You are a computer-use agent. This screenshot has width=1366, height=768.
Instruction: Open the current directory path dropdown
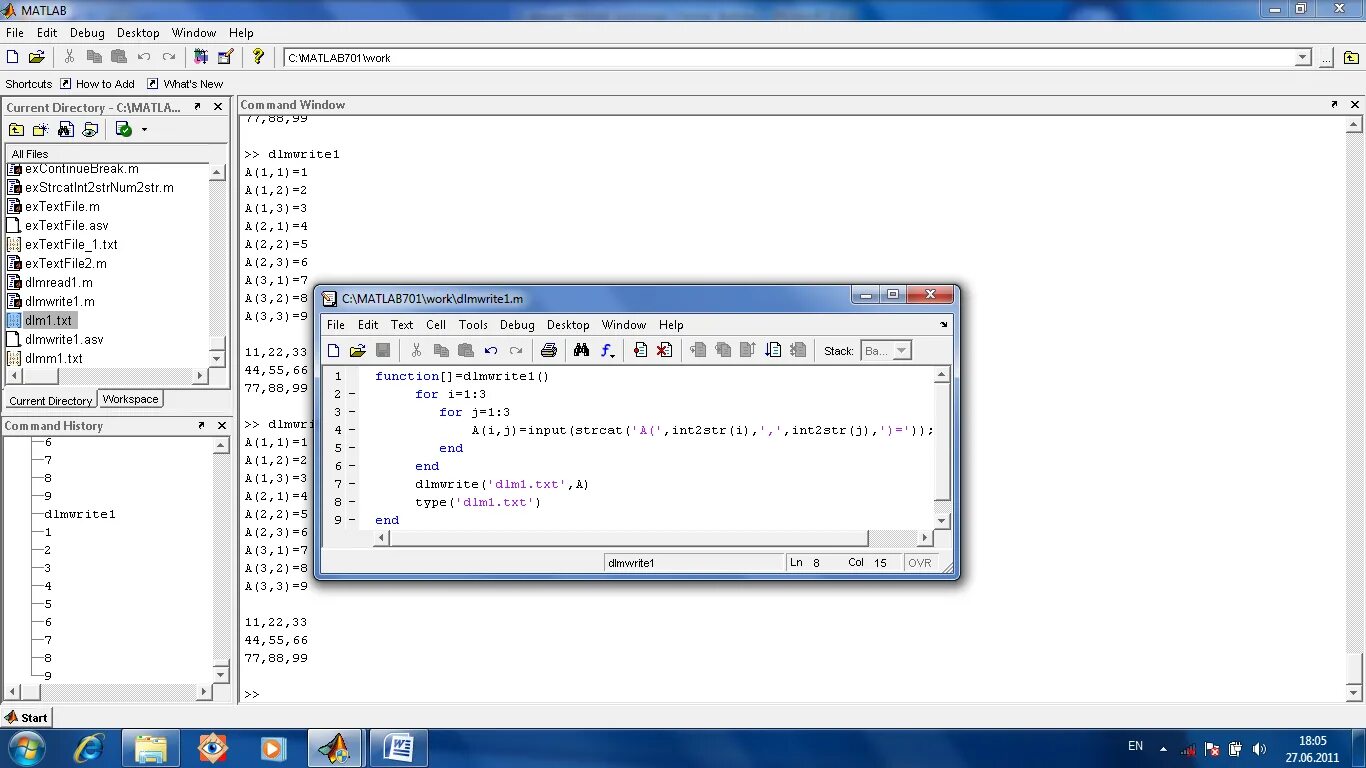click(x=1303, y=58)
